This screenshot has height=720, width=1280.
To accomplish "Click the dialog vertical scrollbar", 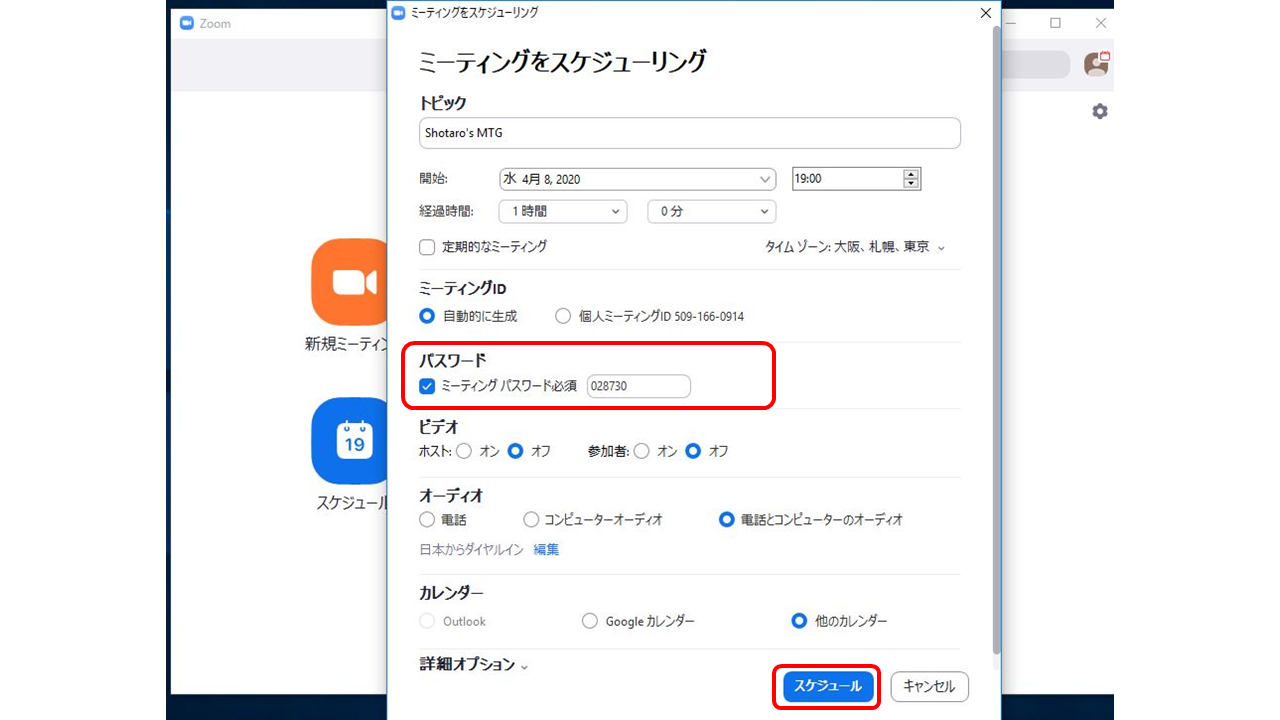I will [995, 340].
